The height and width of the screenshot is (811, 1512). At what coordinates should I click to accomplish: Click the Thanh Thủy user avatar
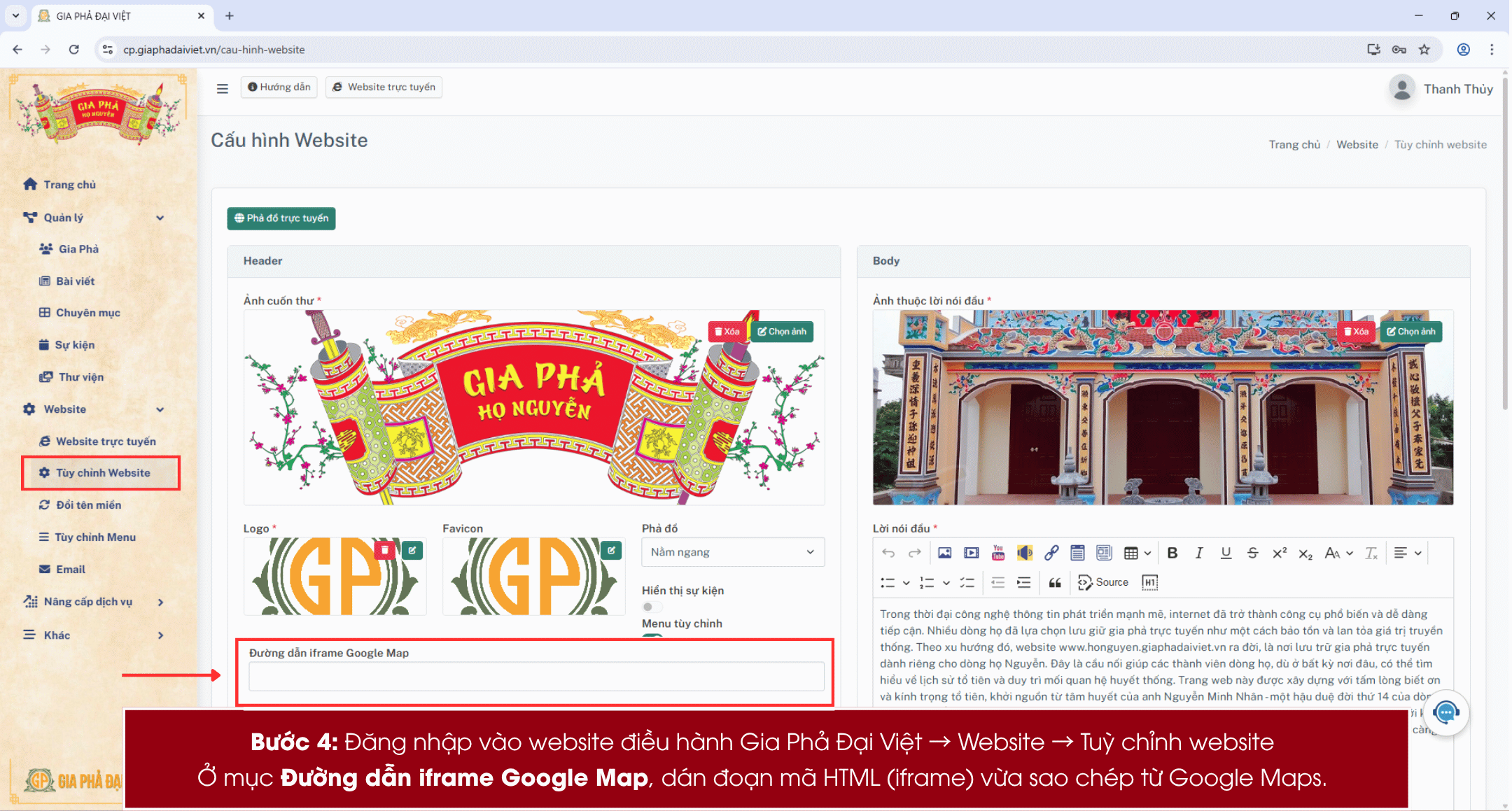tap(1402, 88)
